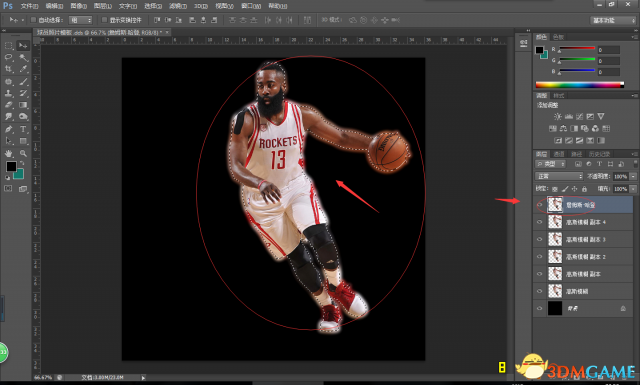The image size is (640, 385).
Task: Hide the 高斯模糊 副本 3 layer
Action: click(x=540, y=239)
